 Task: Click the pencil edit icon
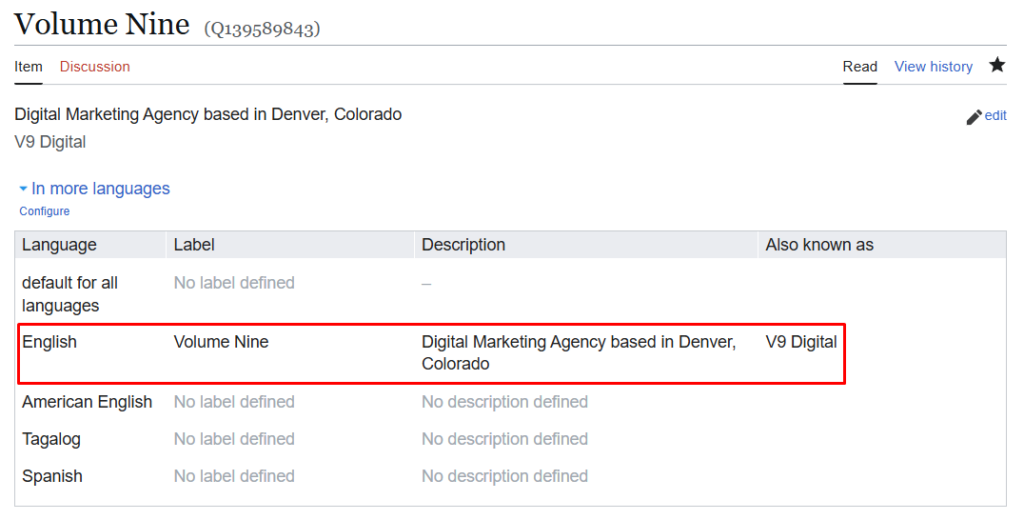(974, 117)
